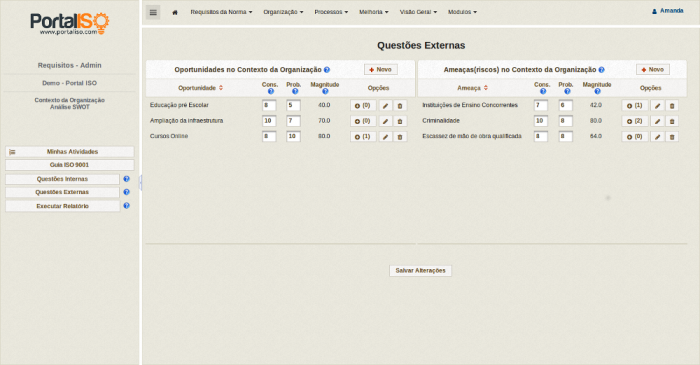The image size is (700, 365).
Task: Click Executar Relatório button
Action: (x=62, y=206)
